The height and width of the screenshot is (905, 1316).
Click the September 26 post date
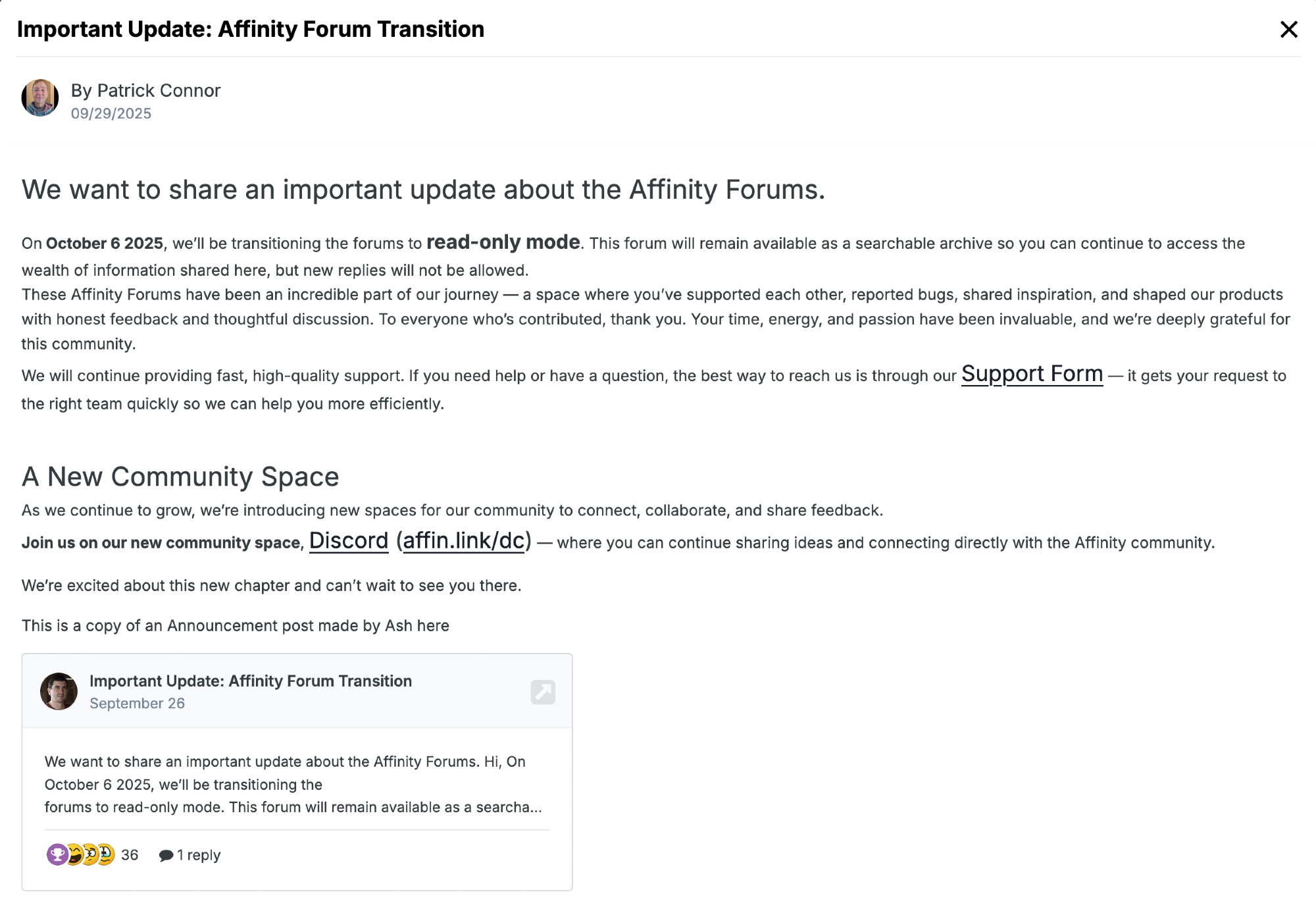click(137, 704)
